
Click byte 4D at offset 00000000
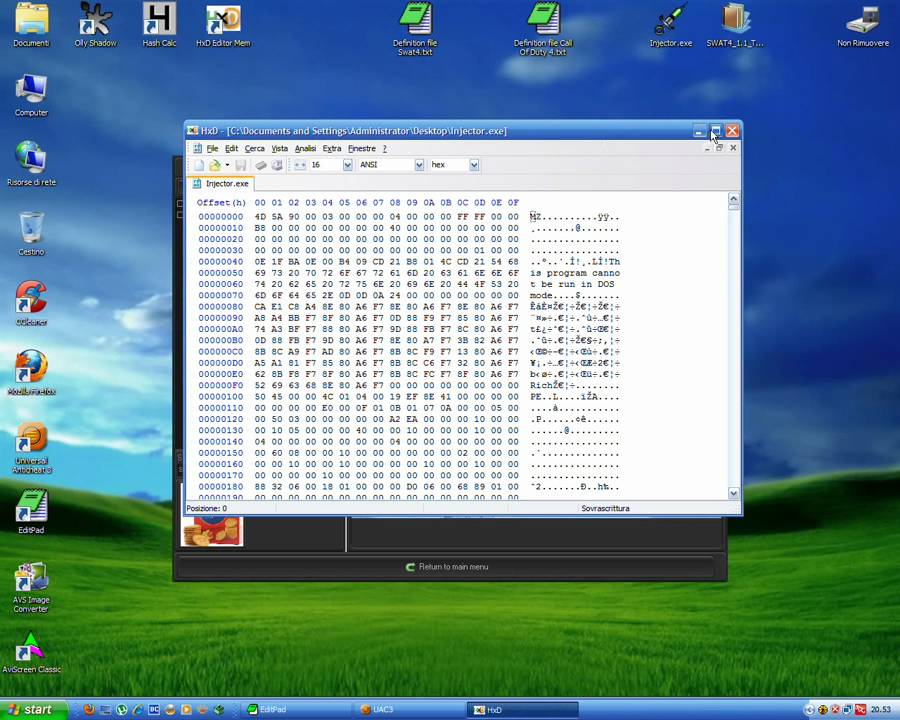[x=260, y=217]
